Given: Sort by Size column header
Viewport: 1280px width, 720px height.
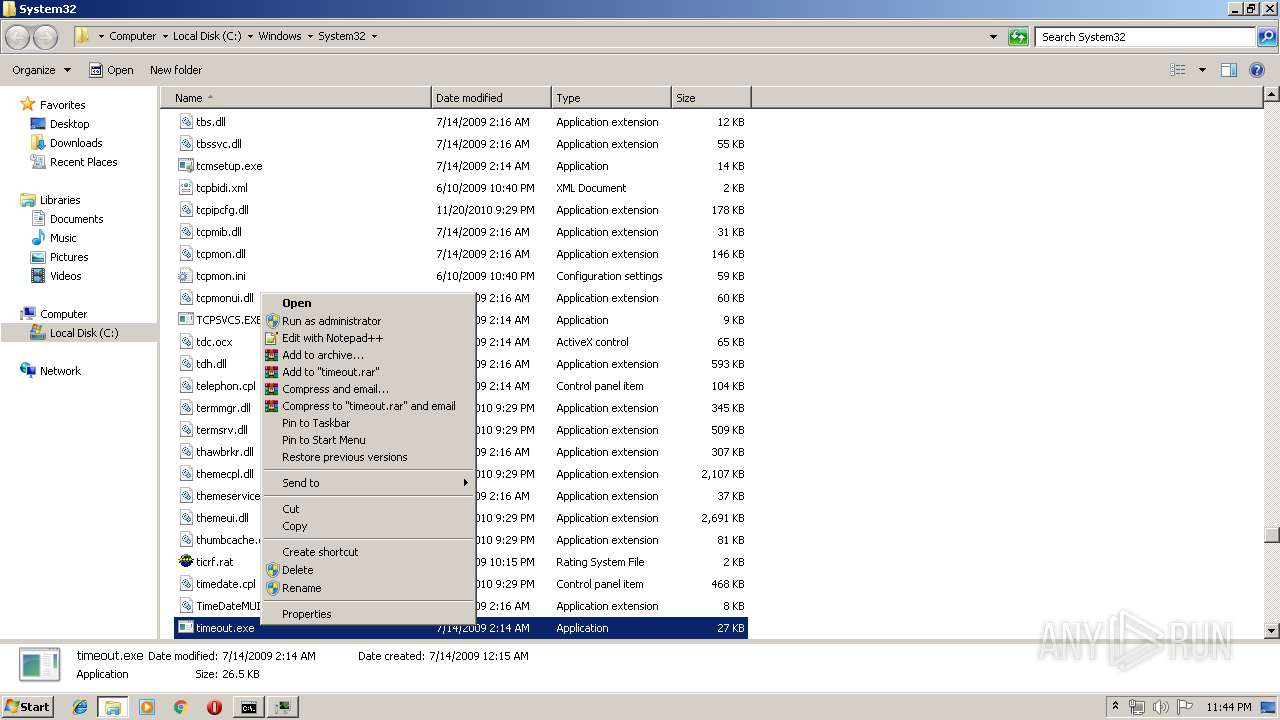Looking at the screenshot, I should tap(711, 98).
